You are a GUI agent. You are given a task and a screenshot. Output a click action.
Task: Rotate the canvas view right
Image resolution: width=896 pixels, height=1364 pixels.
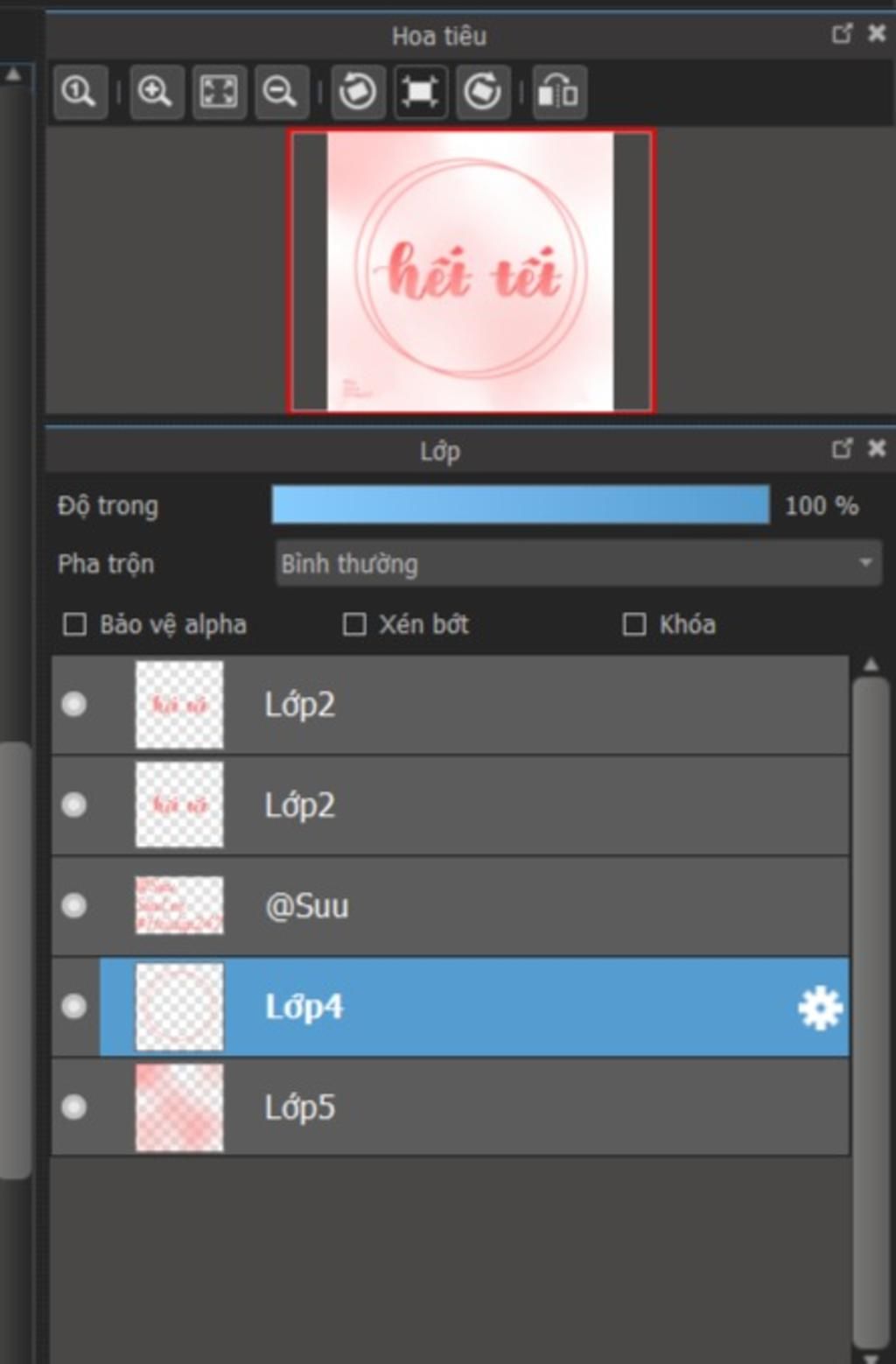482,92
